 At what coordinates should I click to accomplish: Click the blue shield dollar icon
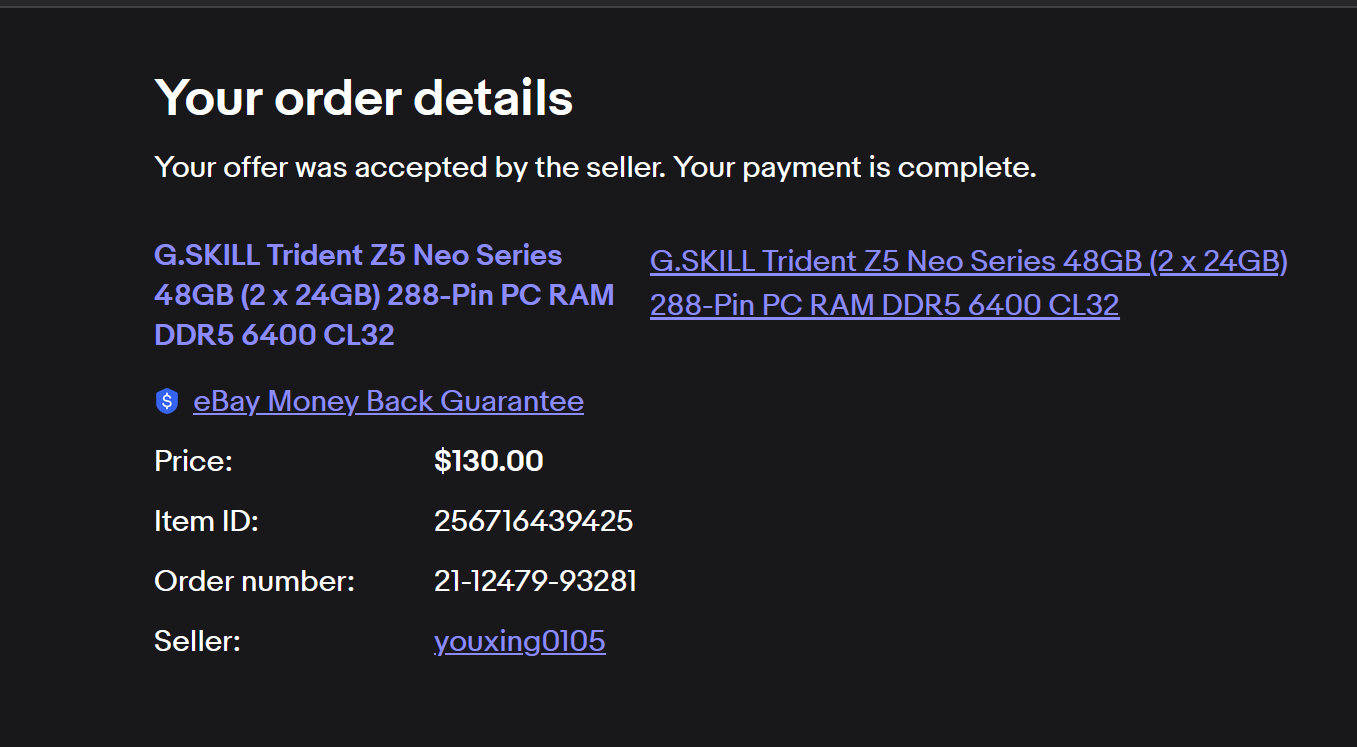tap(166, 402)
